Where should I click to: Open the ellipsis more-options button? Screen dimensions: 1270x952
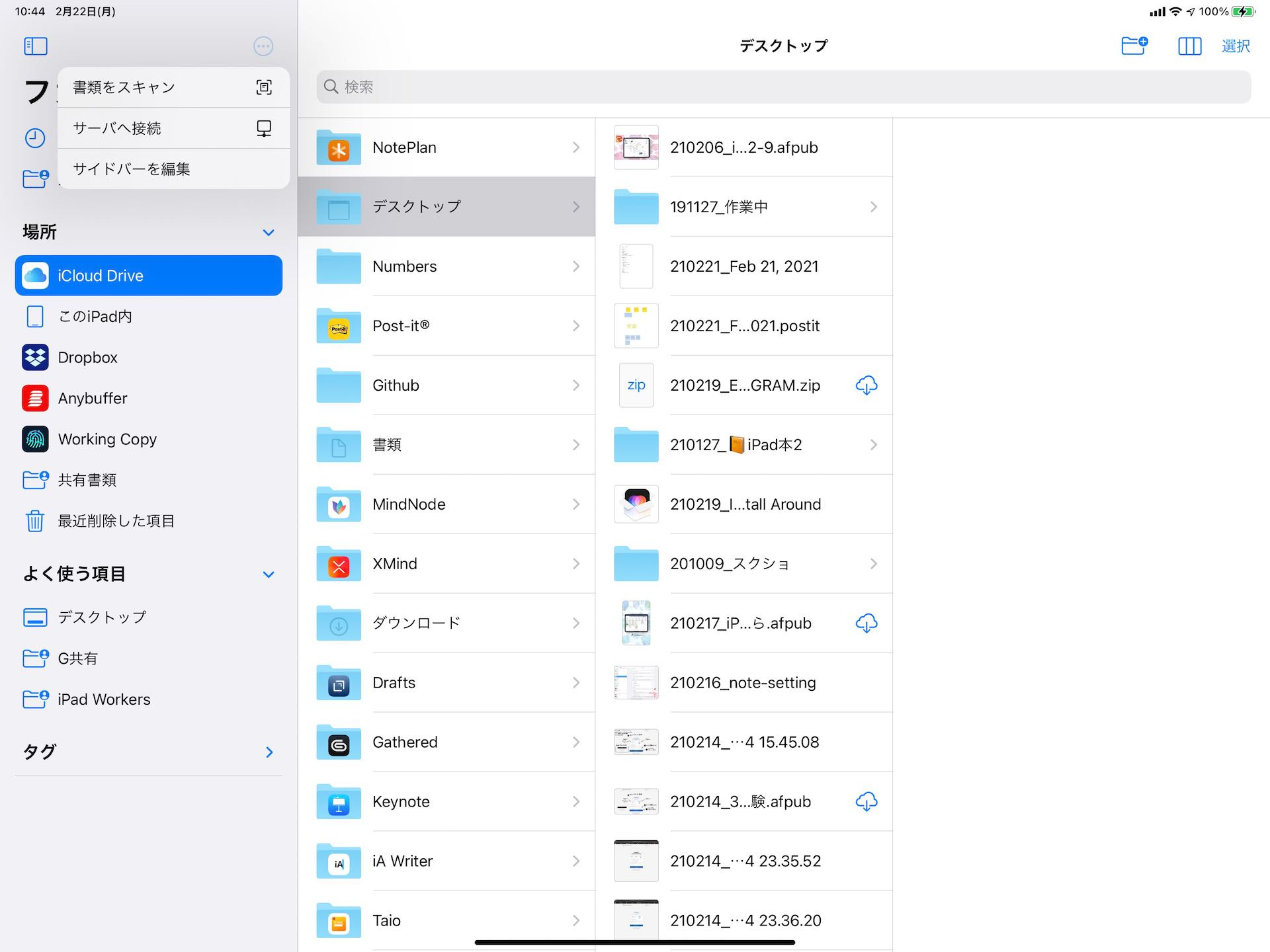coord(263,46)
